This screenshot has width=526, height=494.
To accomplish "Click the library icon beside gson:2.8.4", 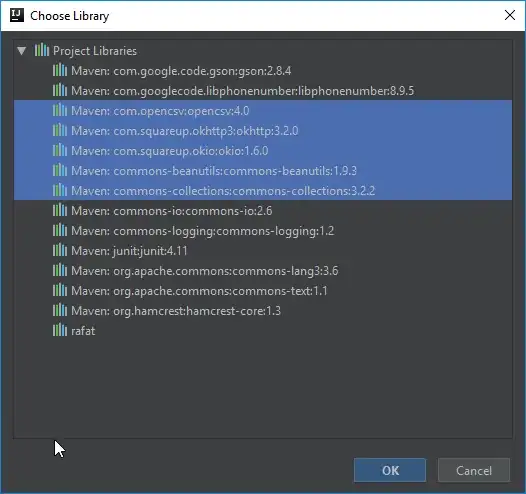I will pos(60,70).
